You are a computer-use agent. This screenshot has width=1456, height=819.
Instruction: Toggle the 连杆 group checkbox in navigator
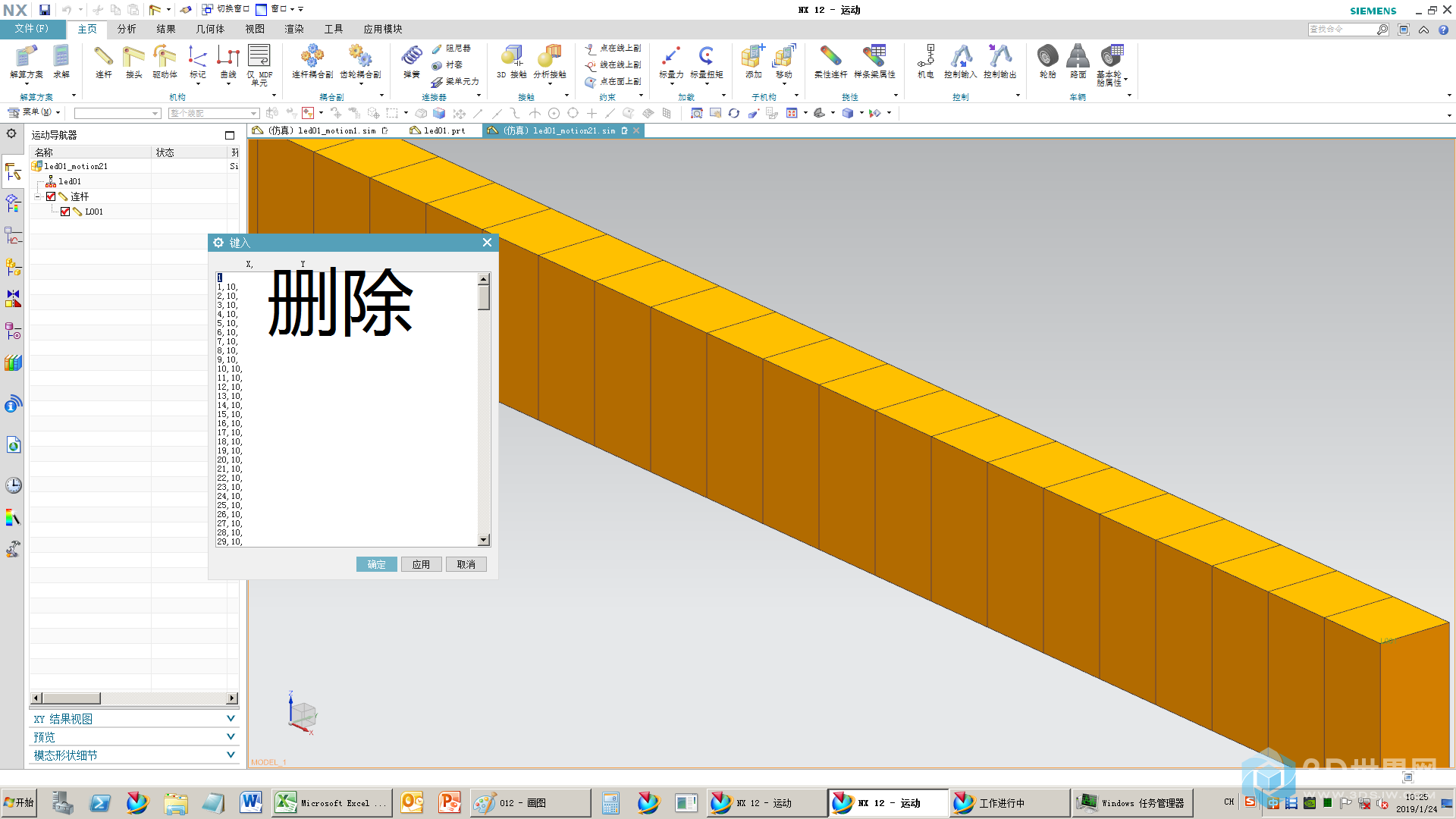[51, 196]
